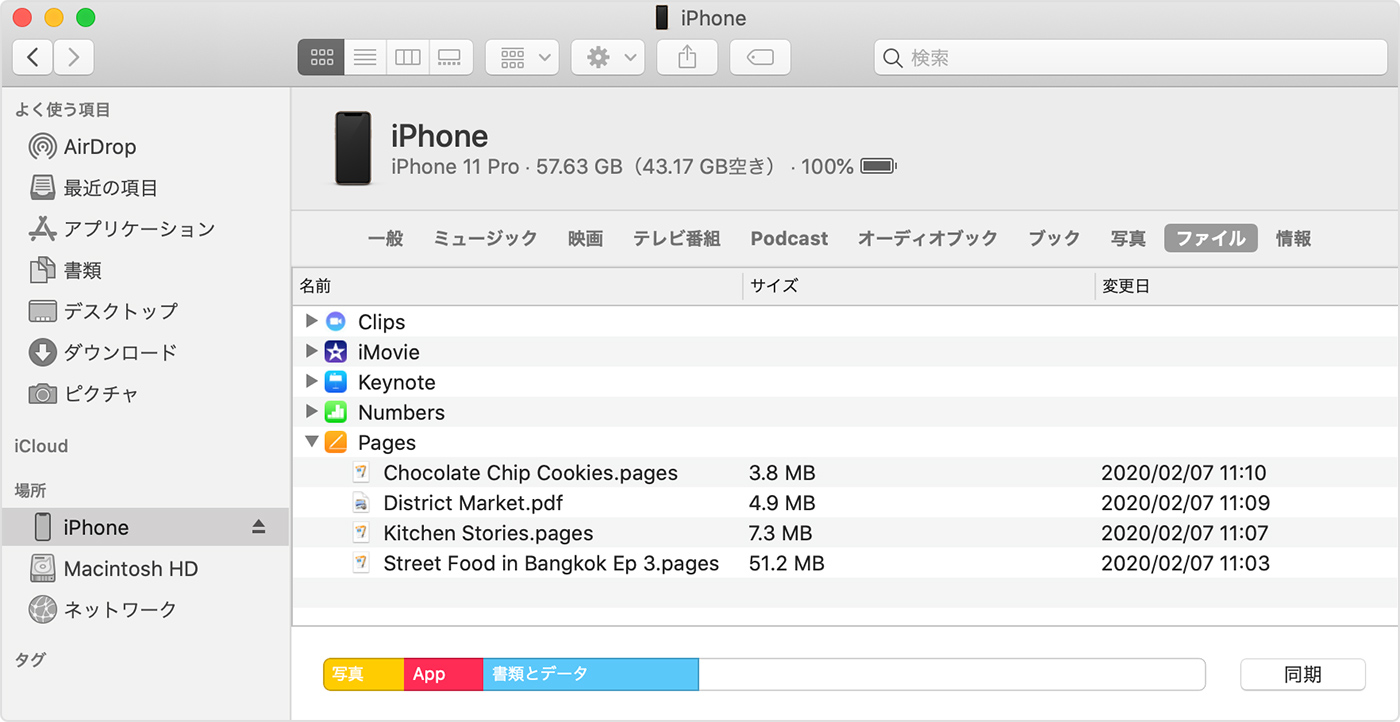Click the Edit Tags toolbar button
This screenshot has height=722, width=1400.
pyautogui.click(x=760, y=57)
